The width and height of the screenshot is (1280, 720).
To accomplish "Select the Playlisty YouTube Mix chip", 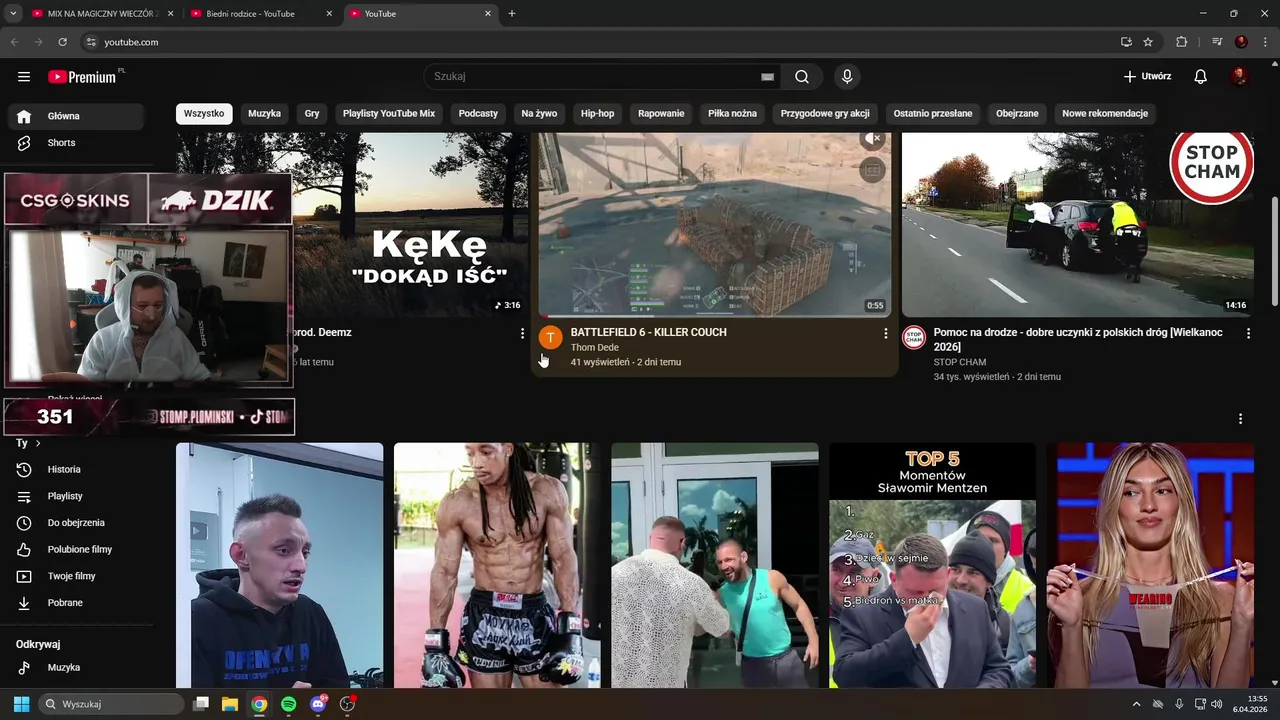I will point(389,114).
